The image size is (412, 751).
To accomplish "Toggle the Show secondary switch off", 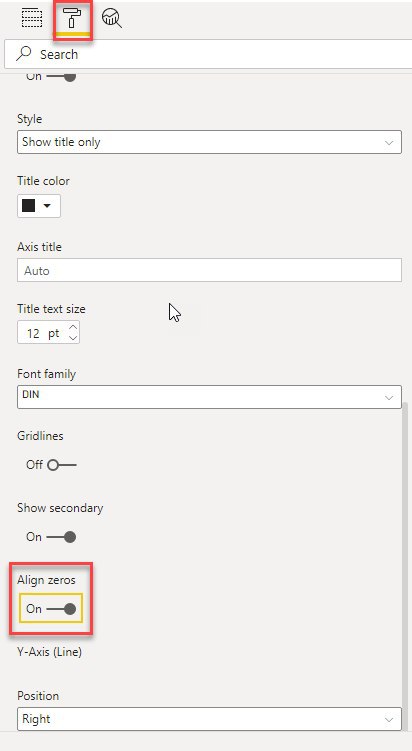I will [62, 537].
